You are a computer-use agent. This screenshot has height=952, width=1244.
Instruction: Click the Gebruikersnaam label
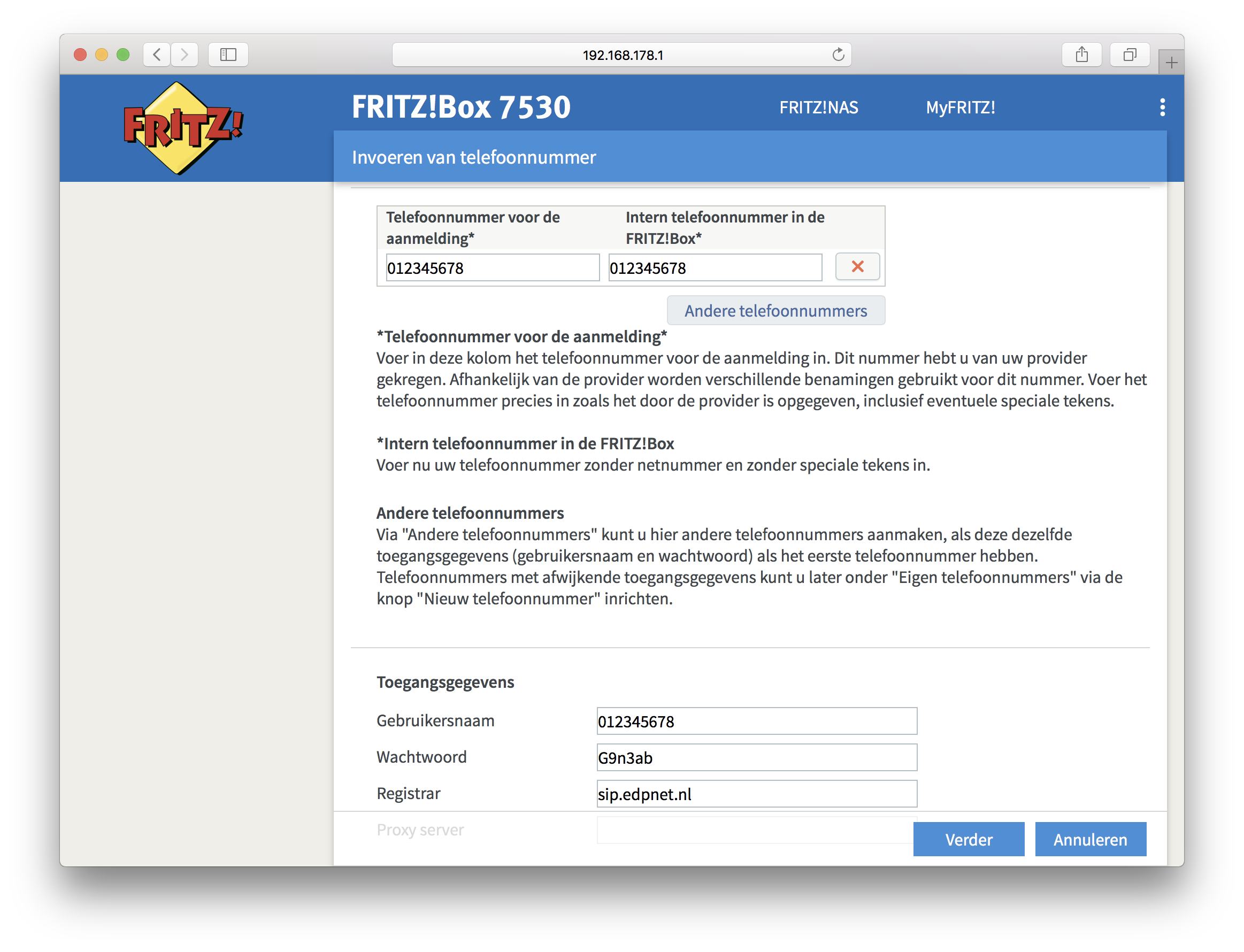(435, 720)
